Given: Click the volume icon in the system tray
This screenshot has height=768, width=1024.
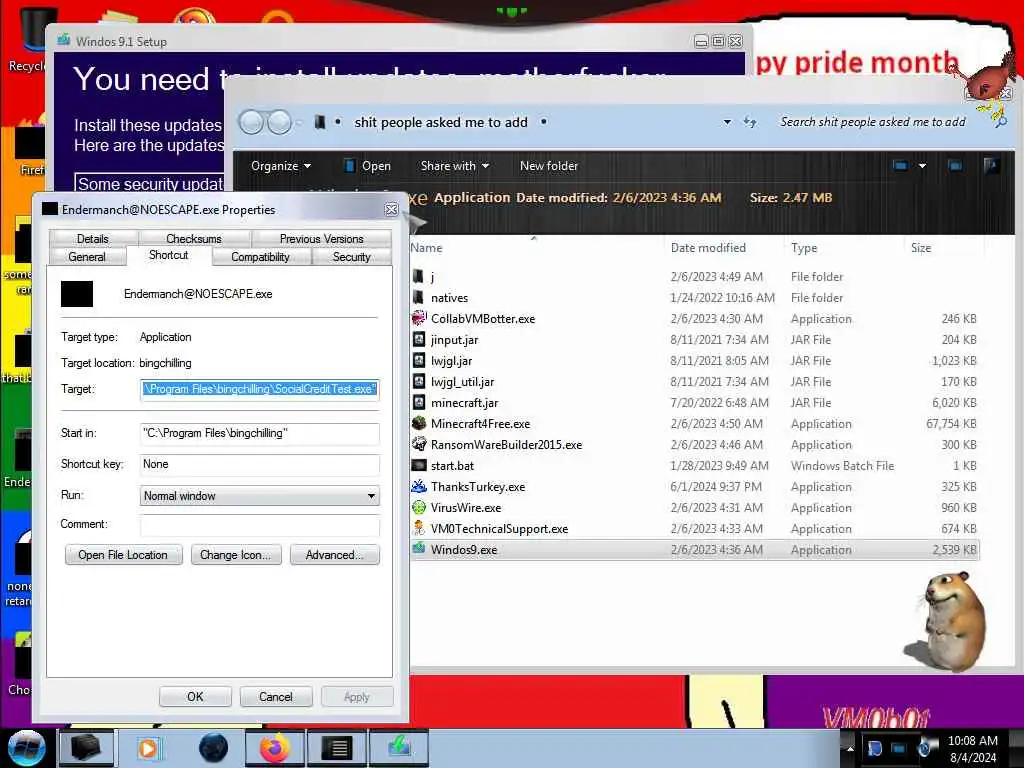Looking at the screenshot, I should tap(925, 748).
